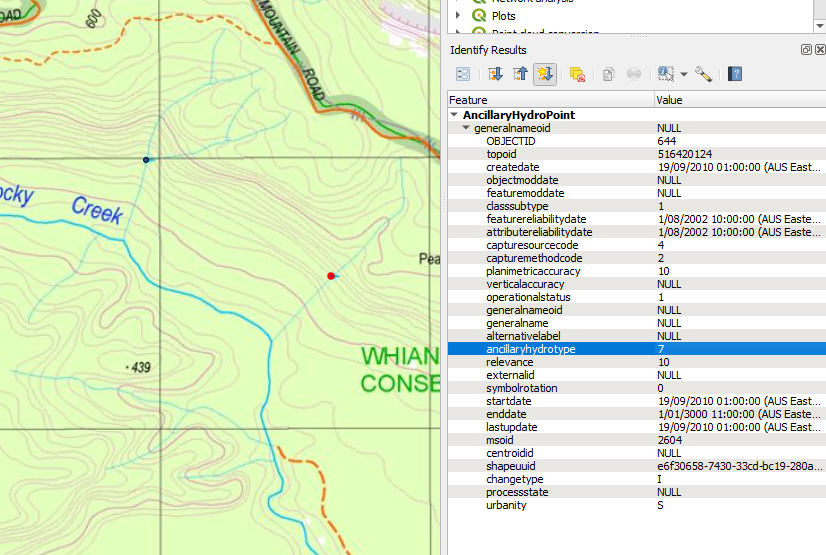
Task: Click the Value column header
Action: pyautogui.click(x=740, y=100)
